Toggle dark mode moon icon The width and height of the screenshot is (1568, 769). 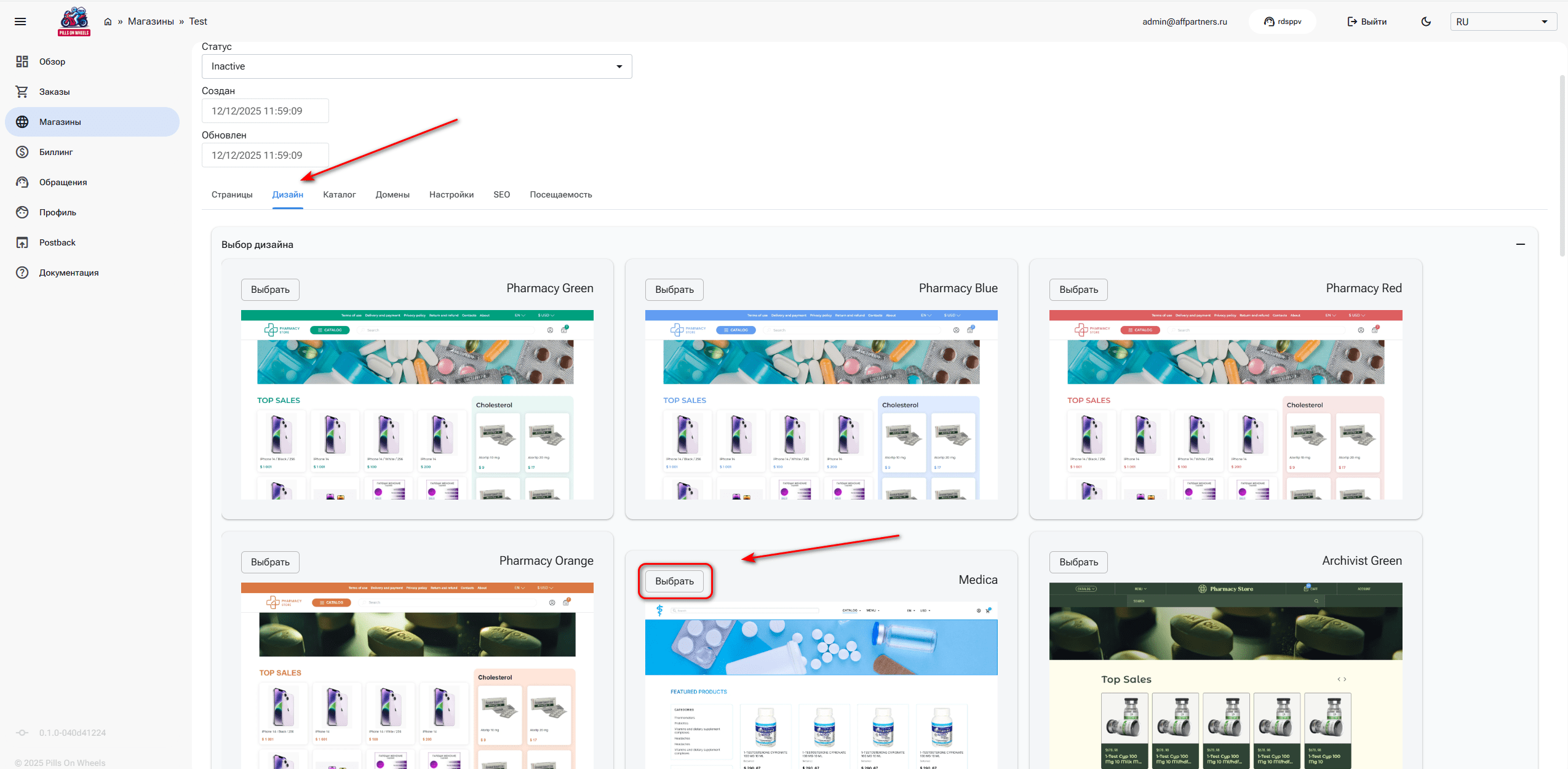point(1426,22)
